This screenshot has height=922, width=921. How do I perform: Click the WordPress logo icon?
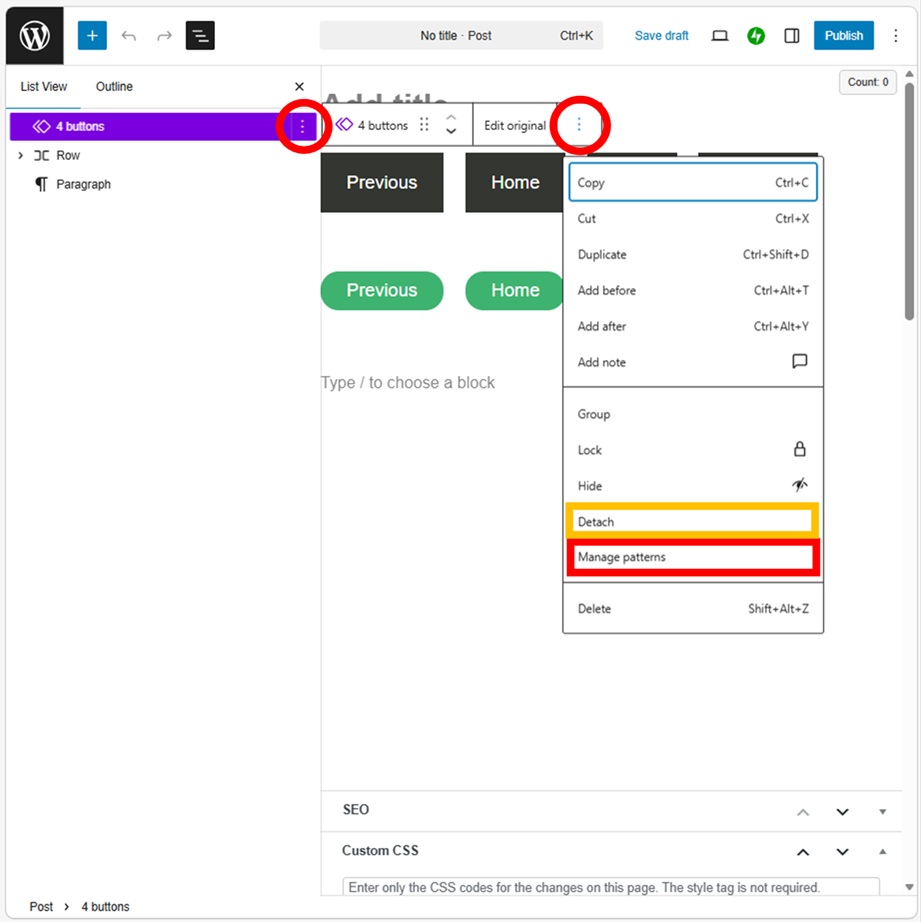click(35, 36)
